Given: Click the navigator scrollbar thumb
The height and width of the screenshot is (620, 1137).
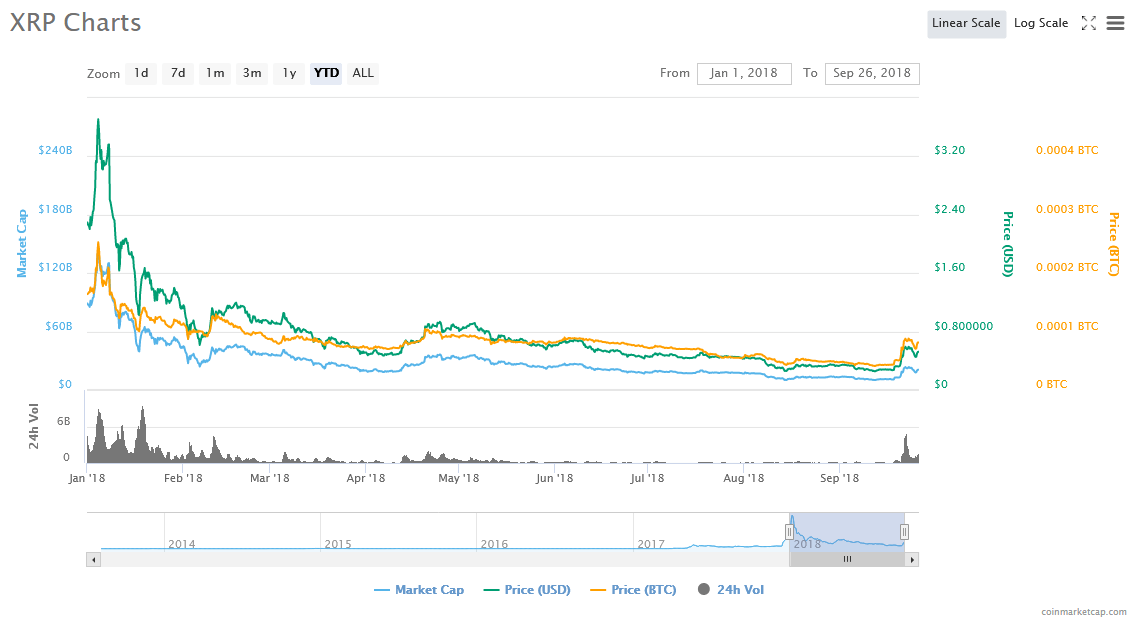Looking at the screenshot, I should tap(847, 560).
